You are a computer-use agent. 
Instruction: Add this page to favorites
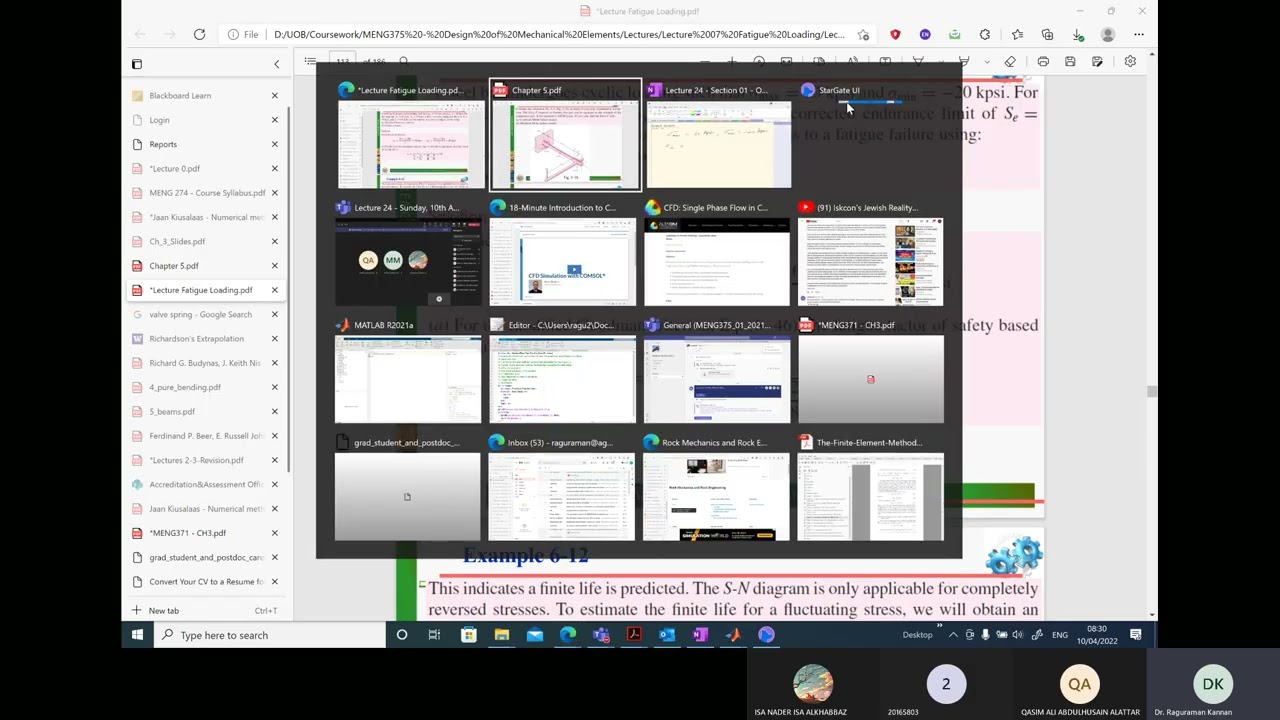point(863,35)
